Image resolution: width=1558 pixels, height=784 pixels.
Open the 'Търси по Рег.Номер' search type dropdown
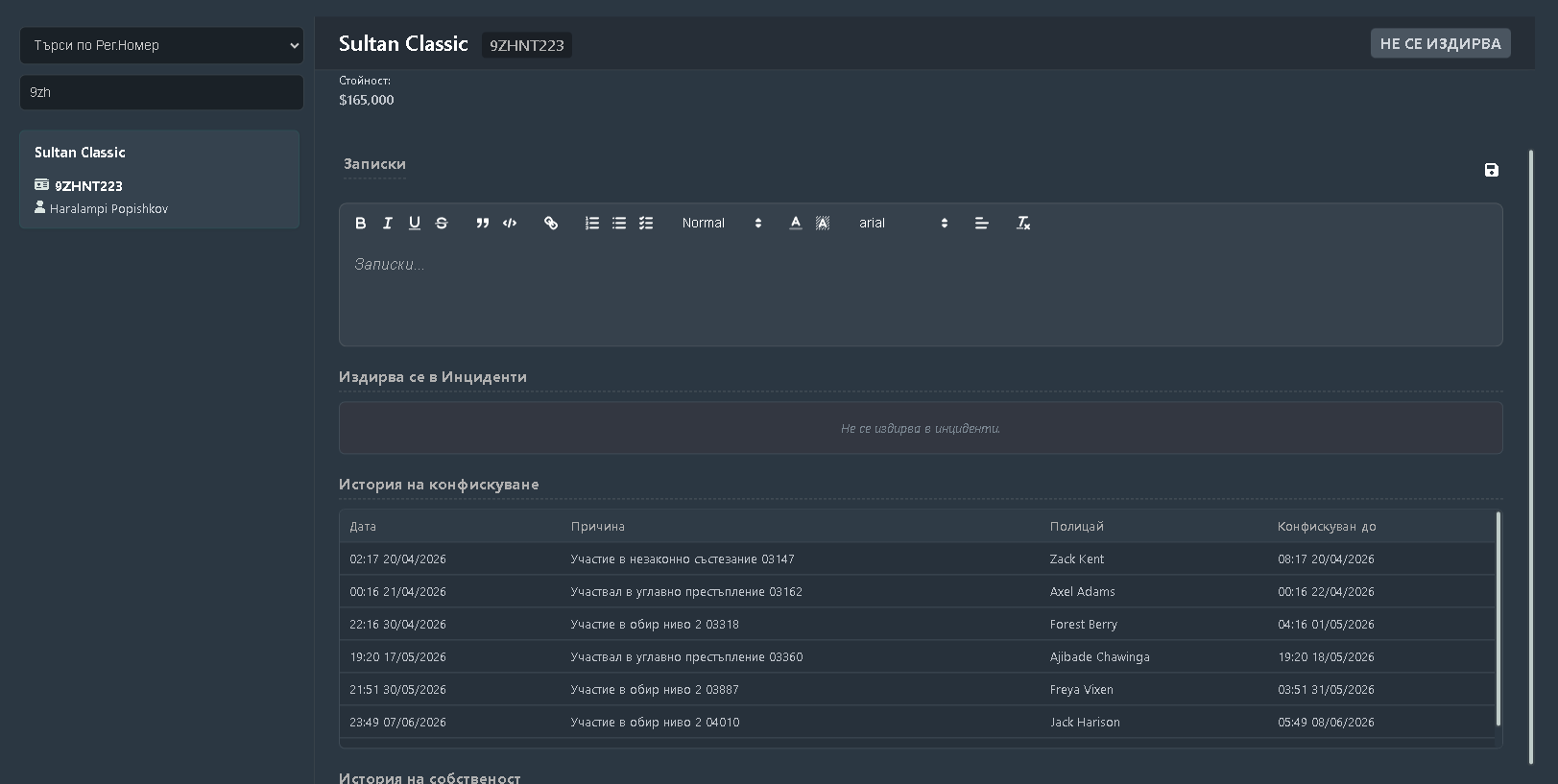click(161, 45)
